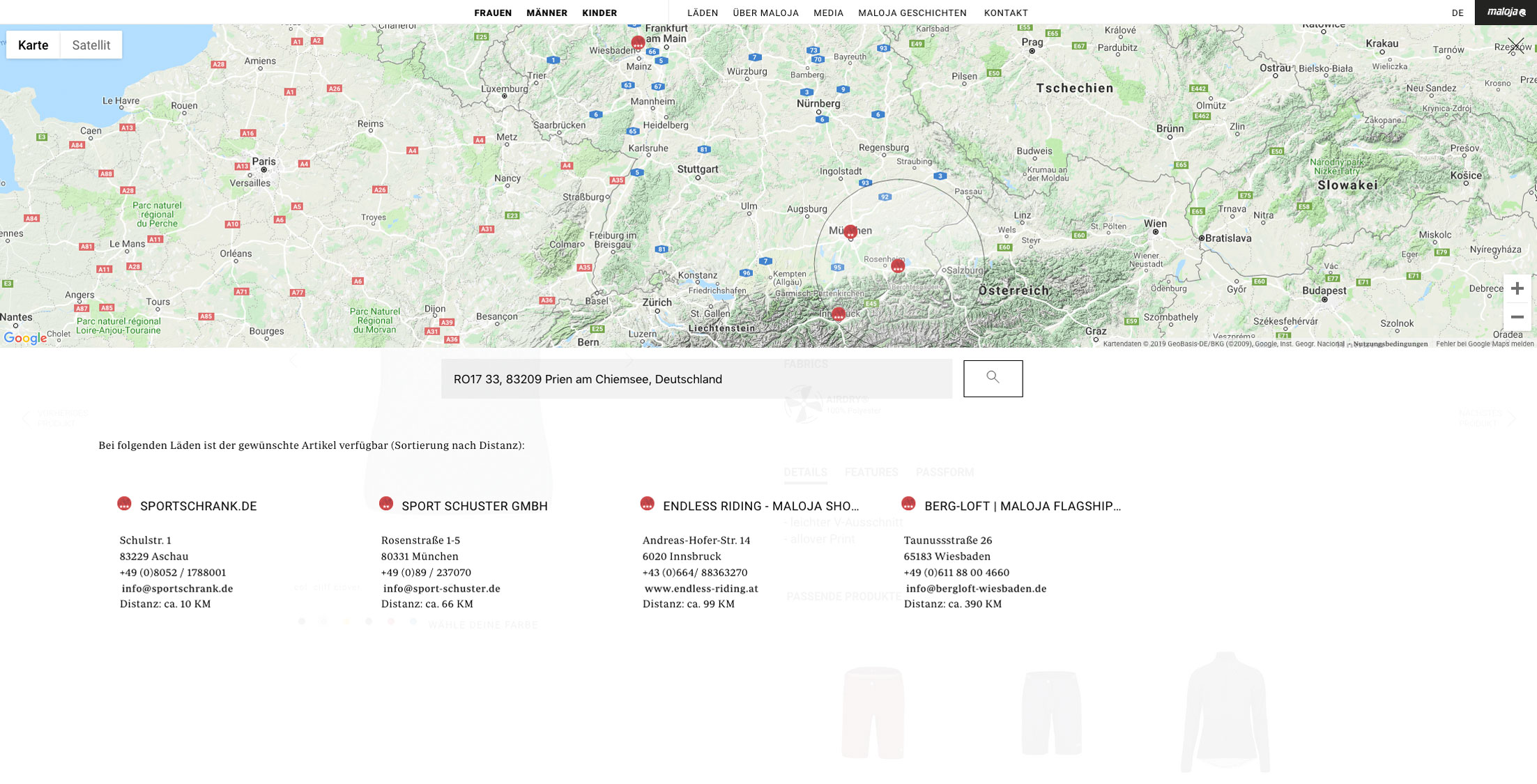The image size is (1537, 784).
Task: Click the Wiesbaden store map marker
Action: tap(637, 43)
